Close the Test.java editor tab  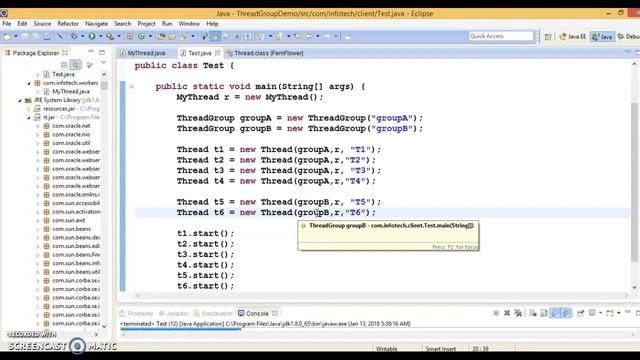click(218, 53)
